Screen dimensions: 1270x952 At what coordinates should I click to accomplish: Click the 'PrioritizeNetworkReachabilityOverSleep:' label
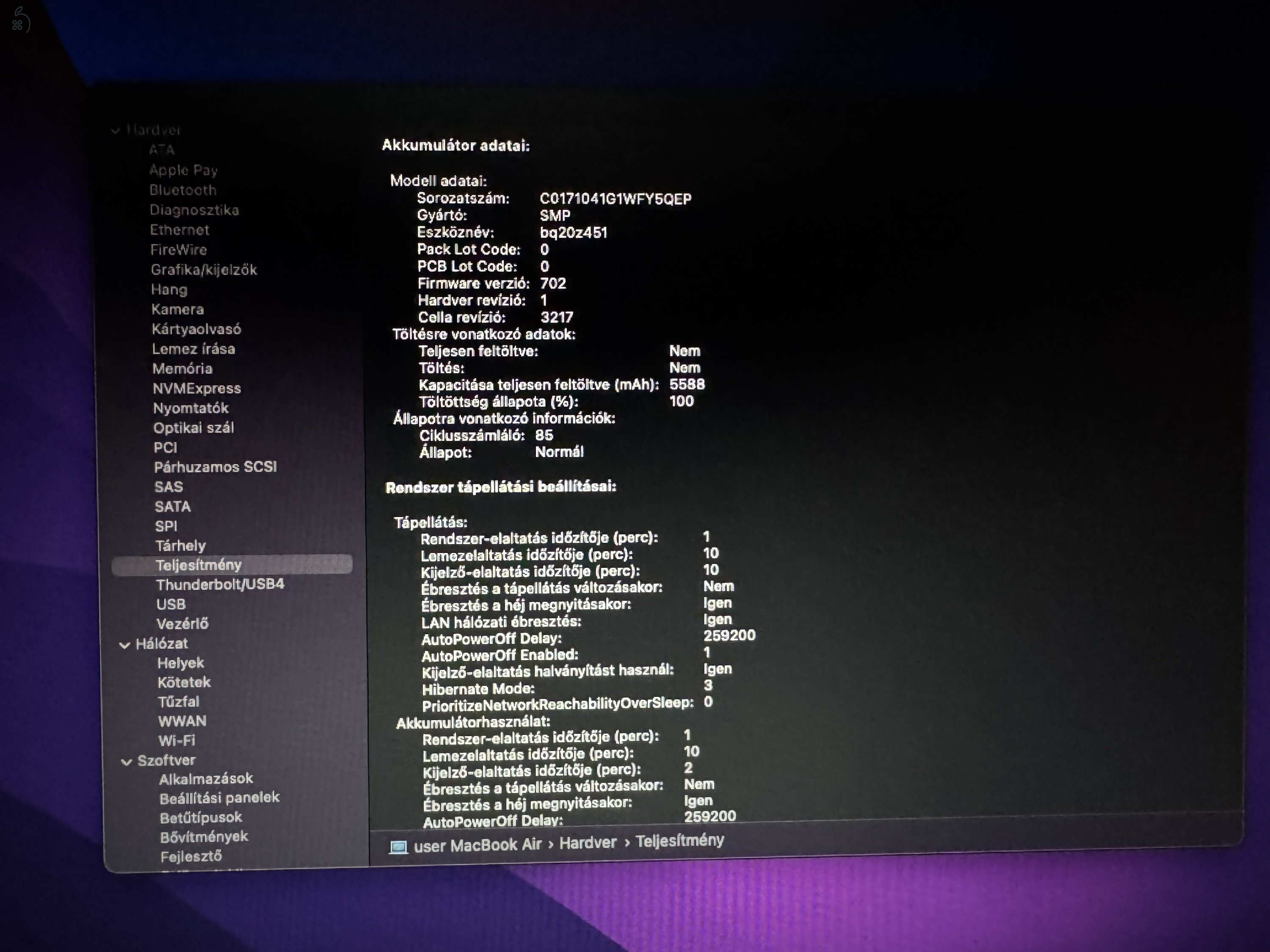coord(558,704)
